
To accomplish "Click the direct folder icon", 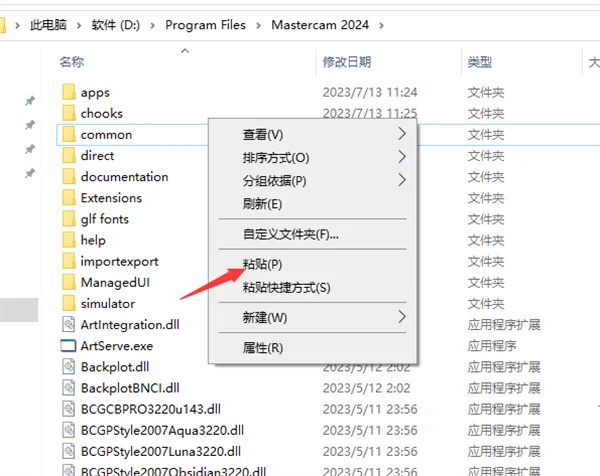I will (x=69, y=156).
